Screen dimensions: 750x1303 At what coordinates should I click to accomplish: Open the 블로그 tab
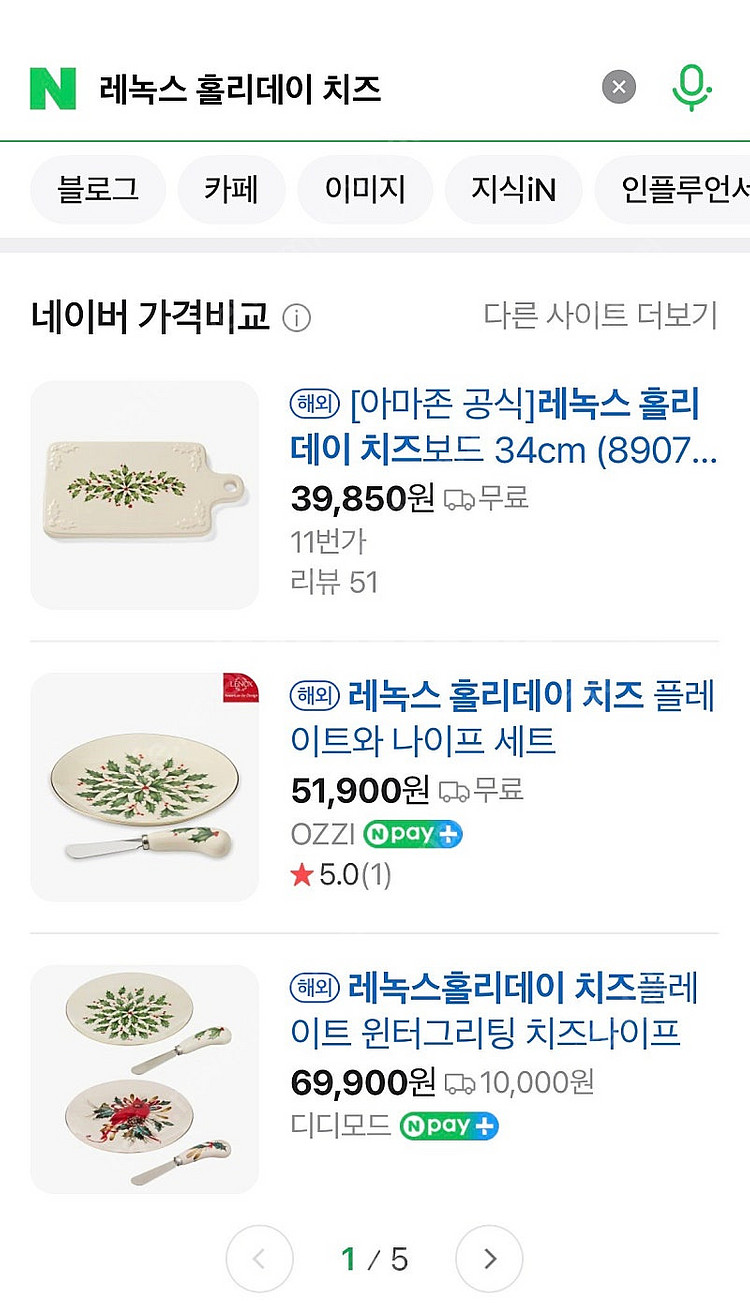tap(98, 189)
